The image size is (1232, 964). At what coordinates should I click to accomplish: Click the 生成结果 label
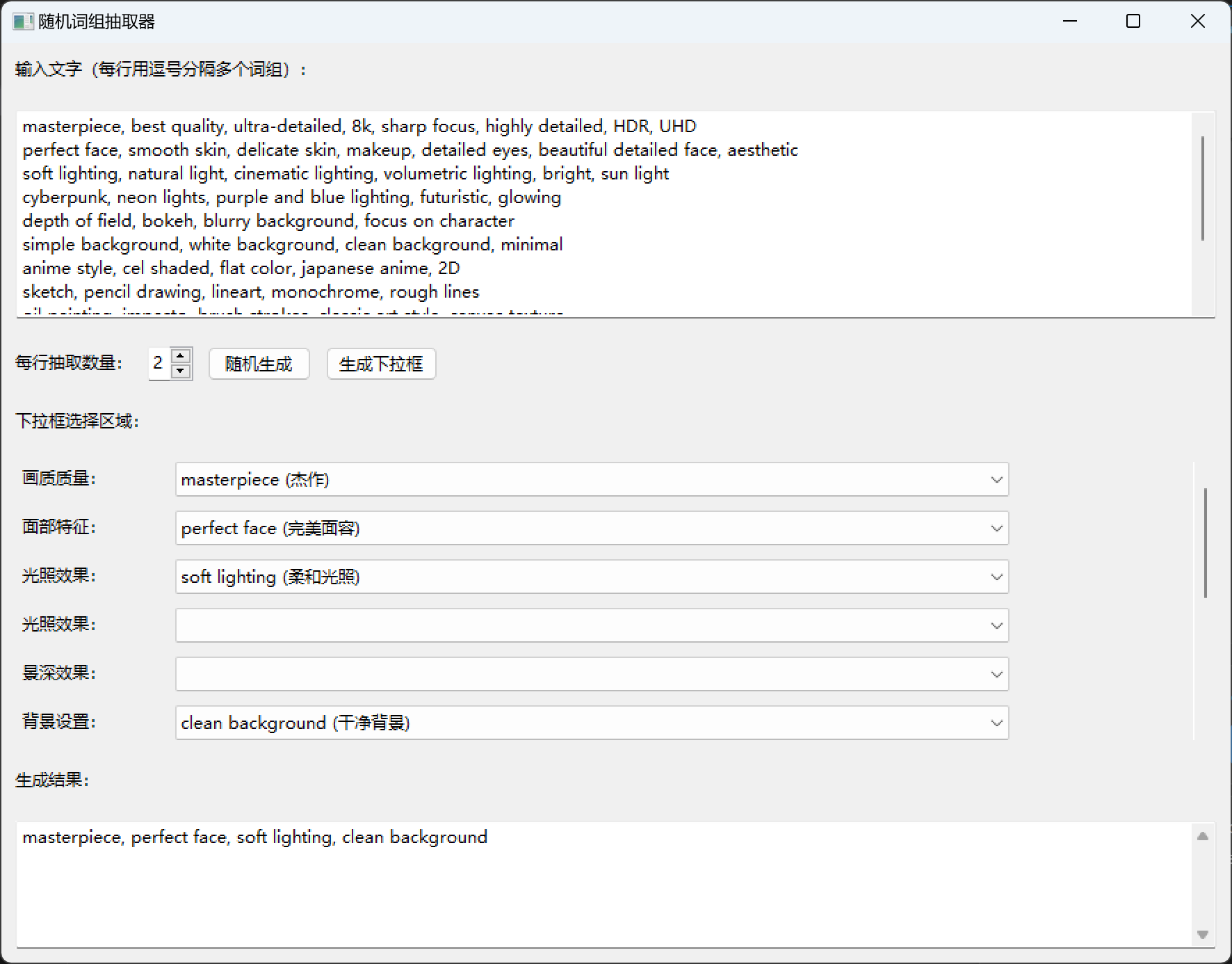(x=52, y=780)
